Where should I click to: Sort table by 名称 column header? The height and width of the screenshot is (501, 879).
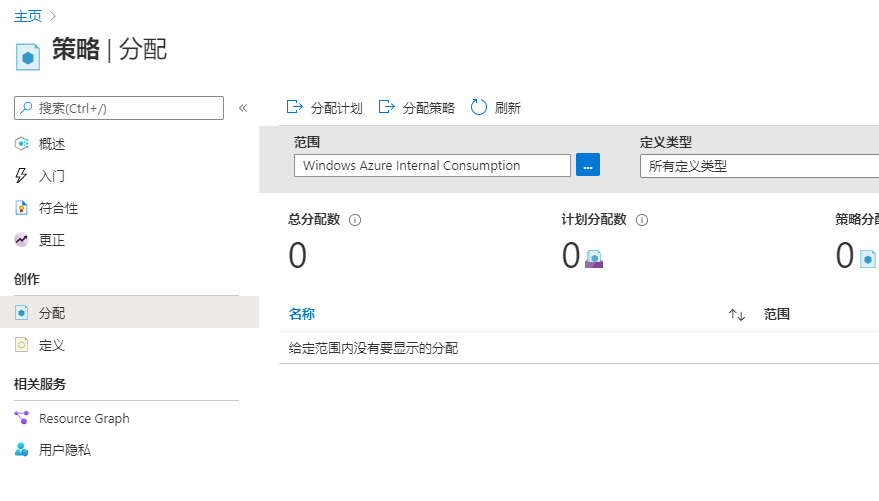tap(302, 314)
